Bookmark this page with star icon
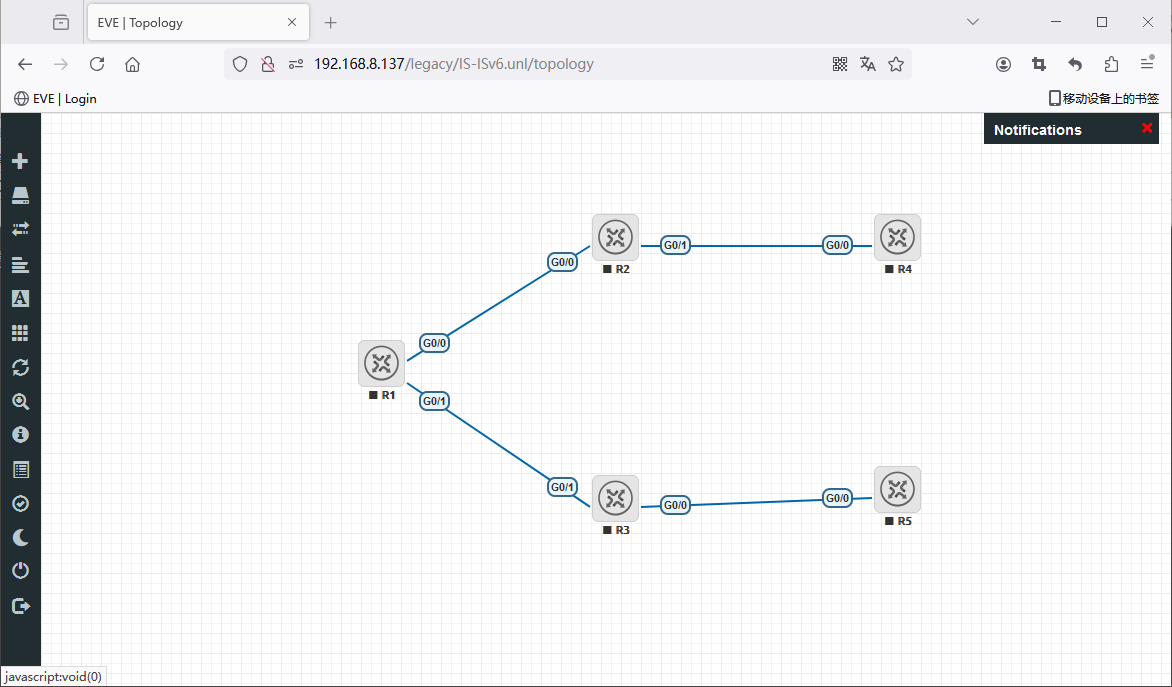Viewport: 1172px width, 687px height. point(896,64)
